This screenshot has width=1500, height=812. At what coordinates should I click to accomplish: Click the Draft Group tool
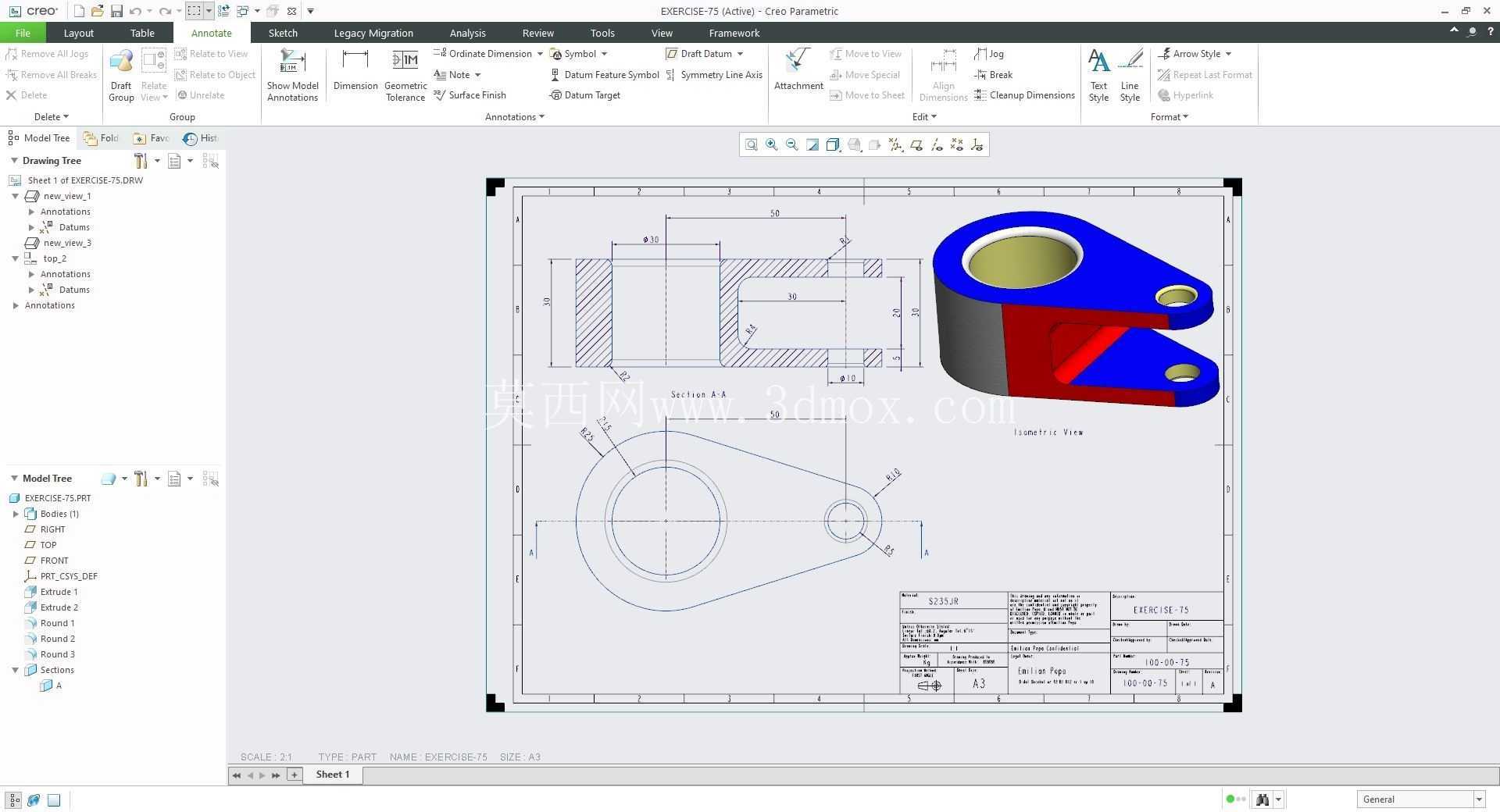[x=121, y=76]
